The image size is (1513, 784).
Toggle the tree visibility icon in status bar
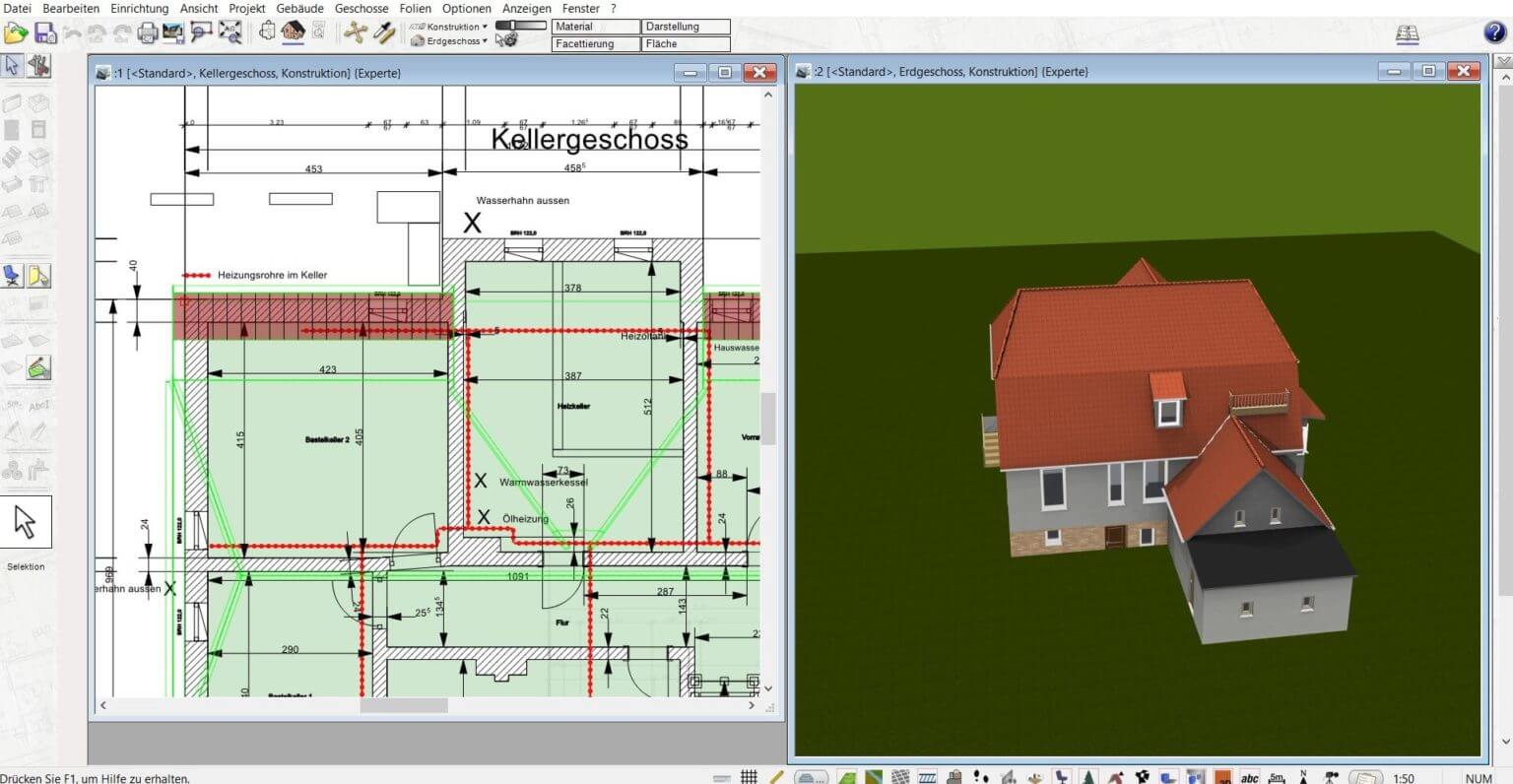[1088, 776]
